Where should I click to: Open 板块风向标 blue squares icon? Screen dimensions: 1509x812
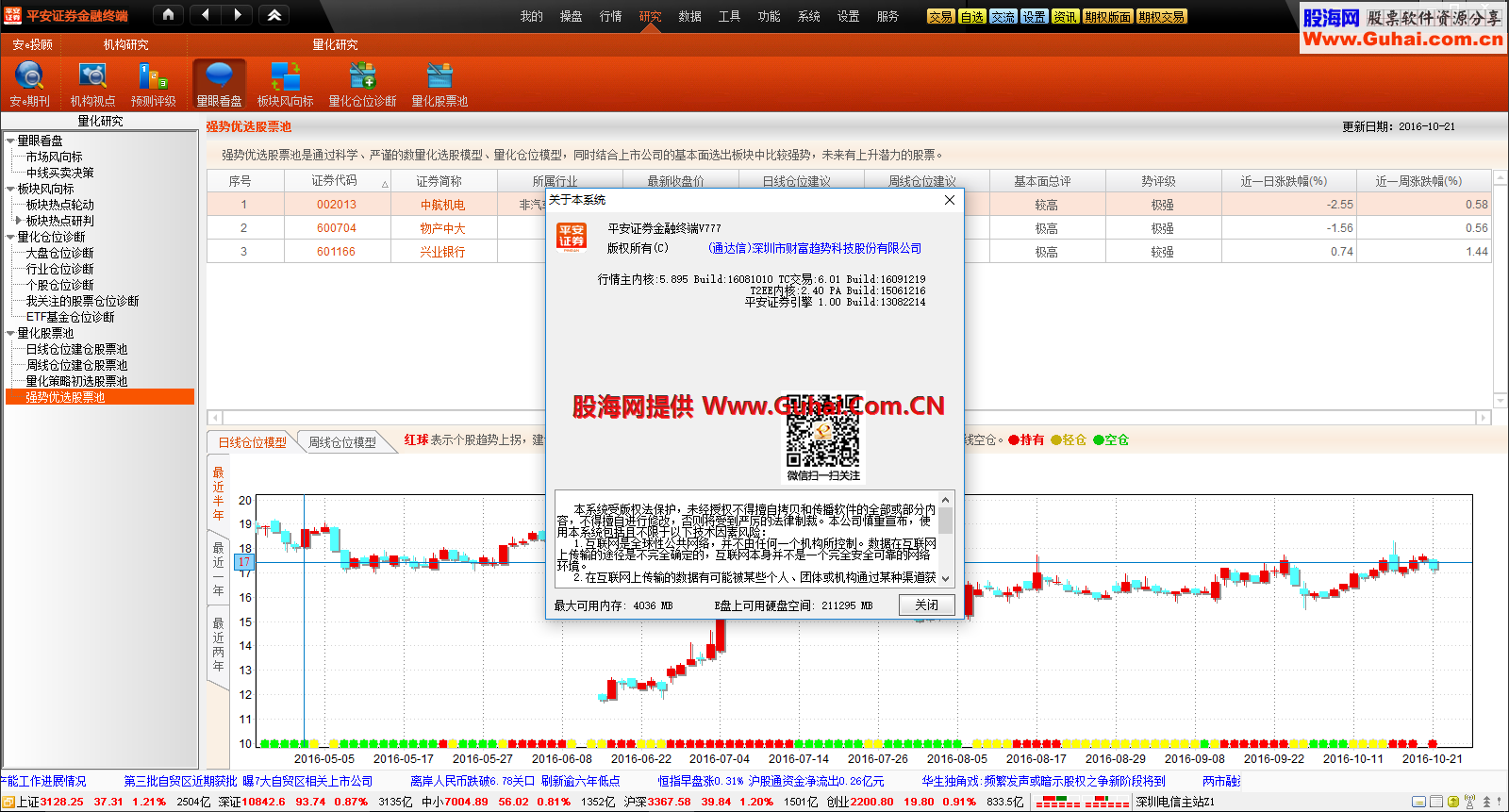coord(285,75)
